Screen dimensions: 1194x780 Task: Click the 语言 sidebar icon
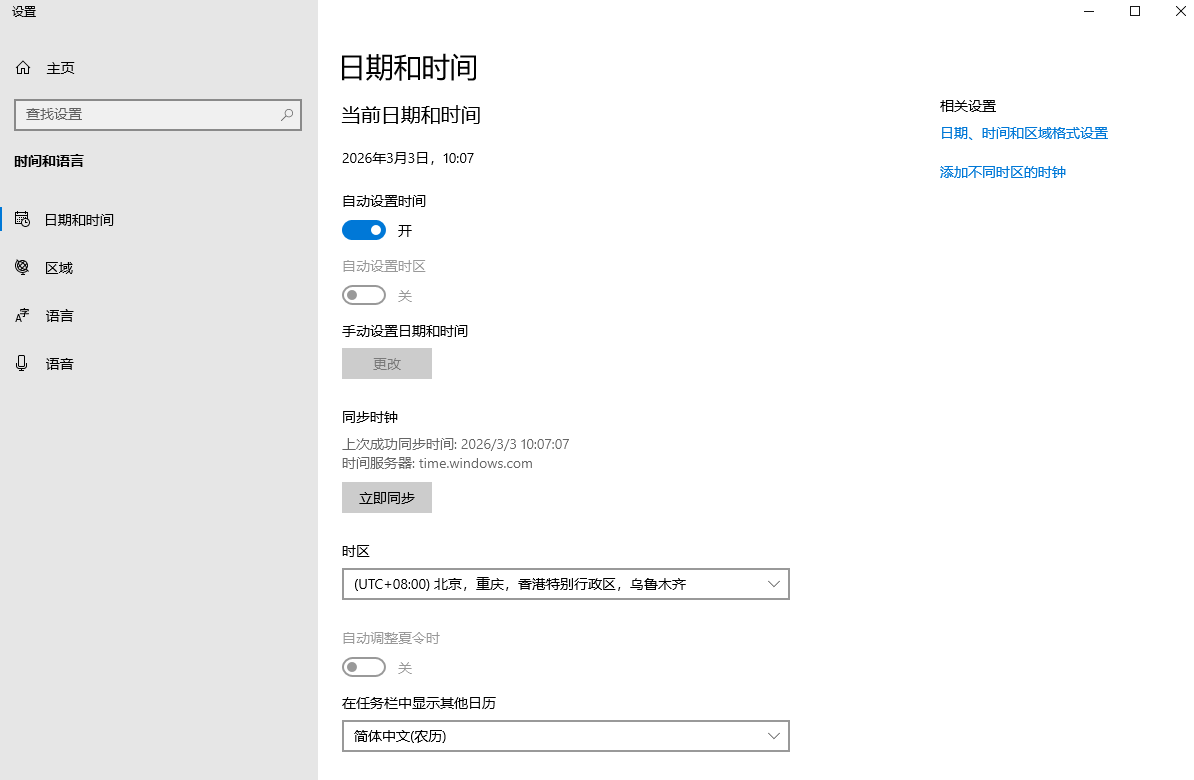click(x=22, y=315)
